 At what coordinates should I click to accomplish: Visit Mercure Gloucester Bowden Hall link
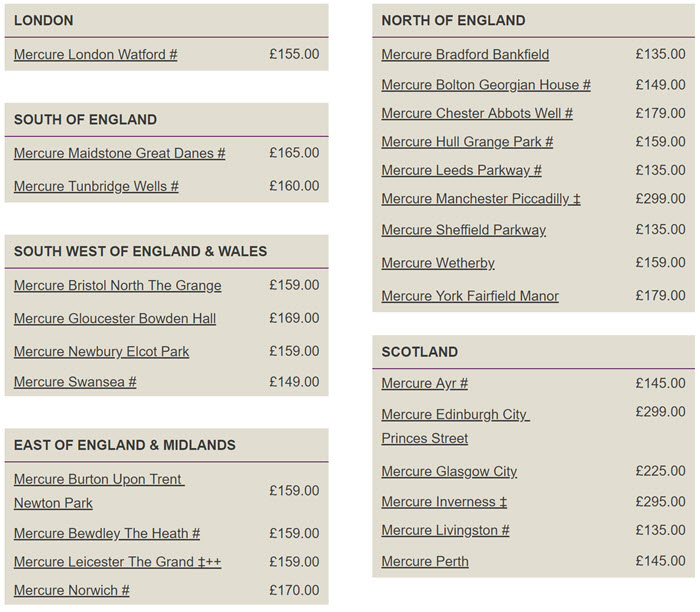[x=115, y=318]
